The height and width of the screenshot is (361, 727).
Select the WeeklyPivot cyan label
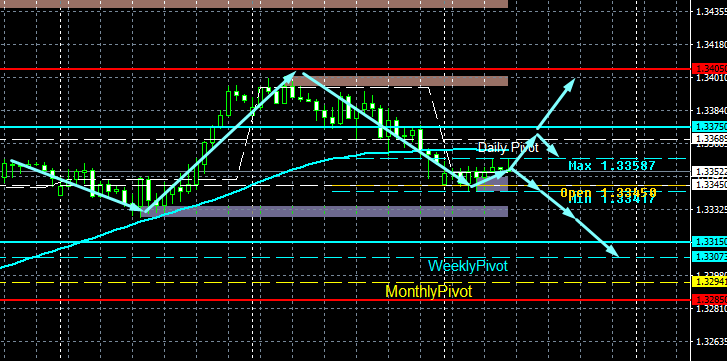click(x=468, y=266)
